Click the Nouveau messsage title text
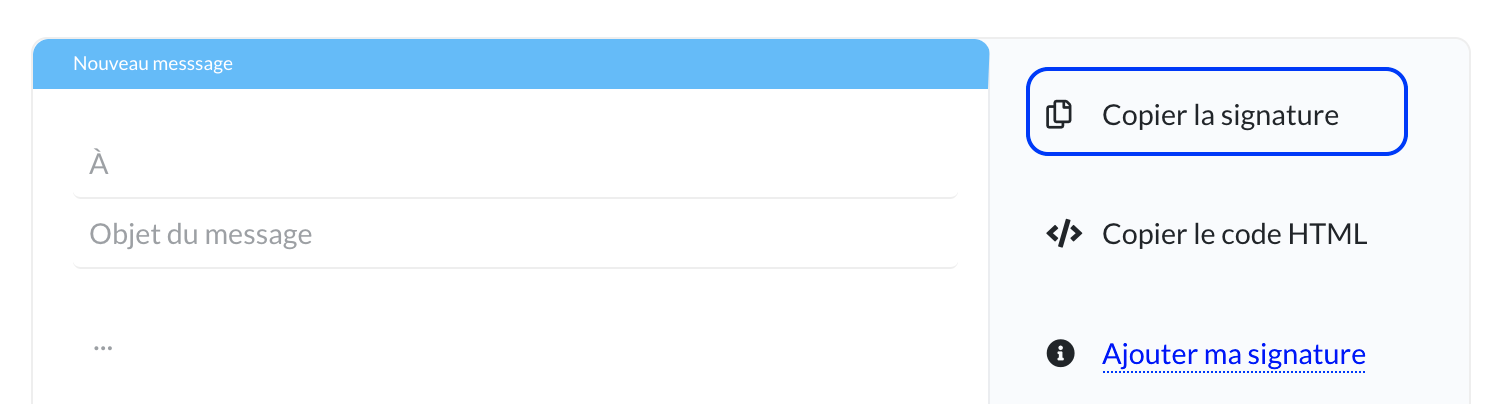 pyautogui.click(x=153, y=64)
